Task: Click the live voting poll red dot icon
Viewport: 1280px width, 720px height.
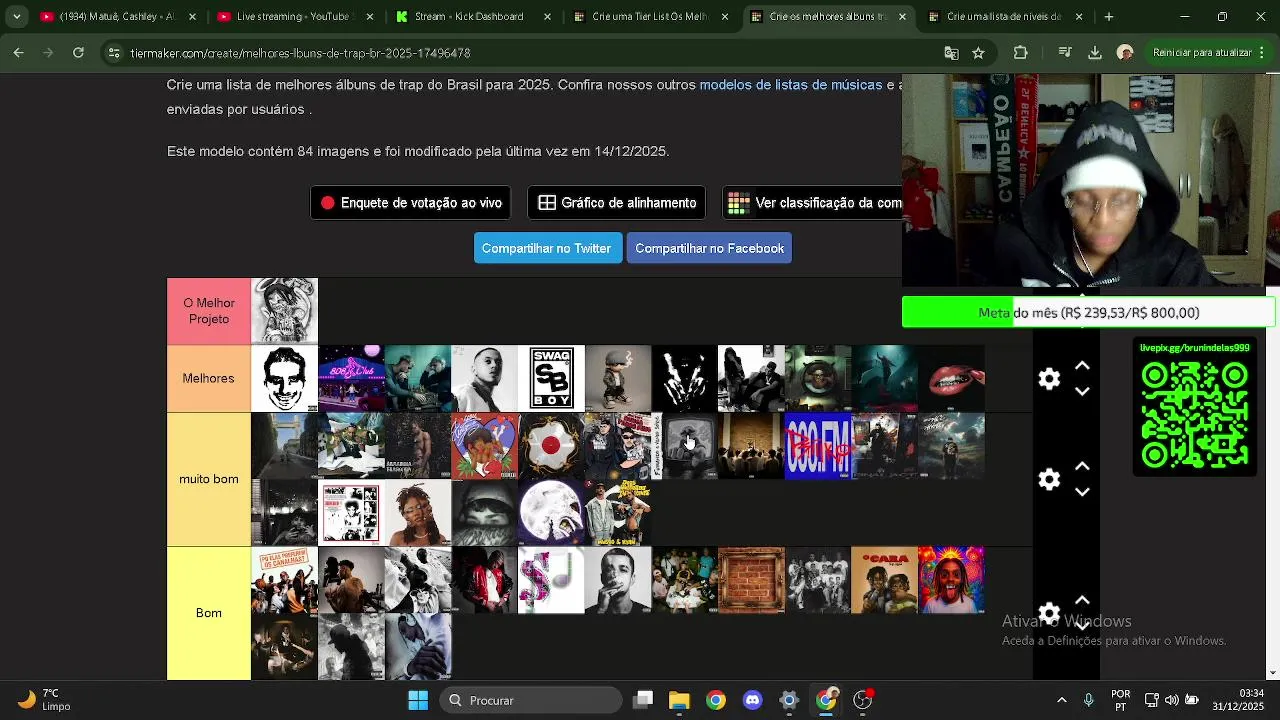Action: coord(327,203)
